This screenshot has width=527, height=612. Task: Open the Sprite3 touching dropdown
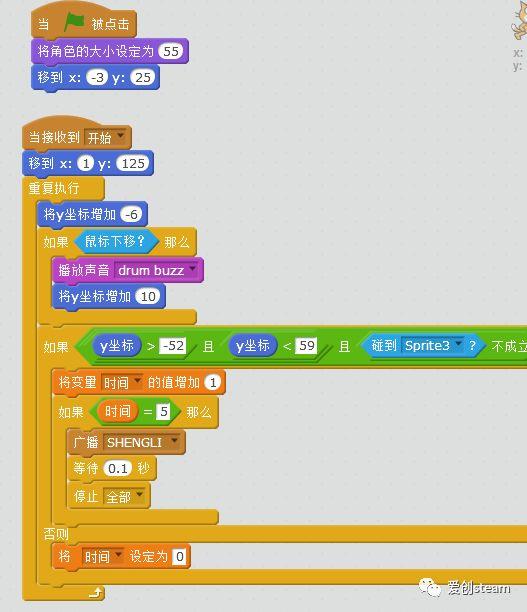tap(459, 344)
